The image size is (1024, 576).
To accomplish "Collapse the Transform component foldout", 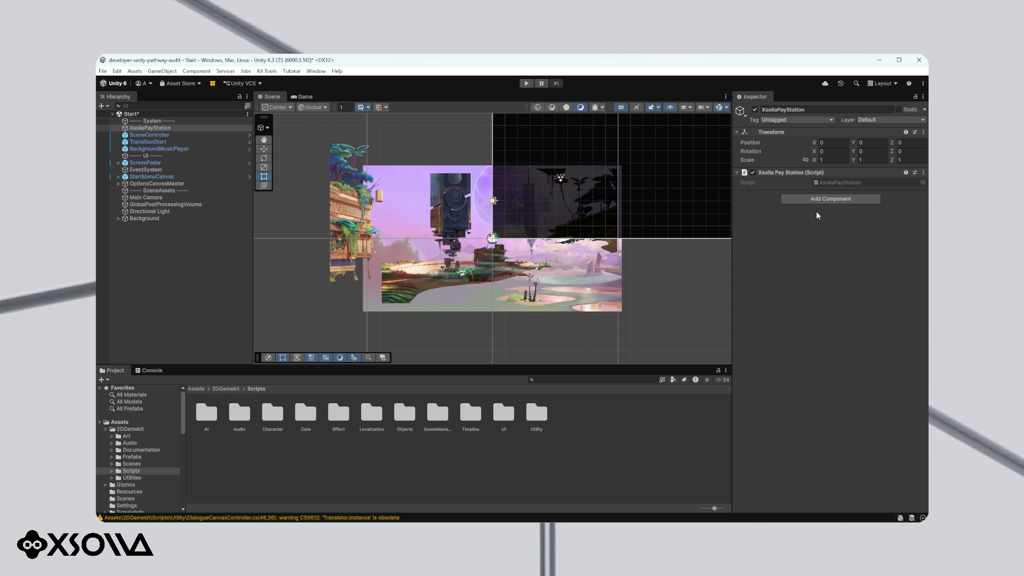I will pyautogui.click(x=737, y=132).
